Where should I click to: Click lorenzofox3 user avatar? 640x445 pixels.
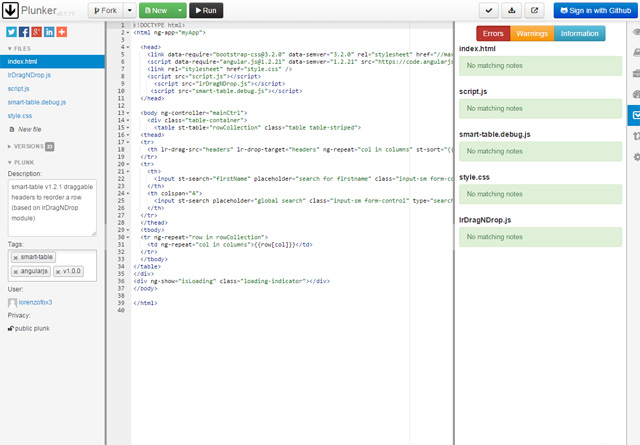12,303
